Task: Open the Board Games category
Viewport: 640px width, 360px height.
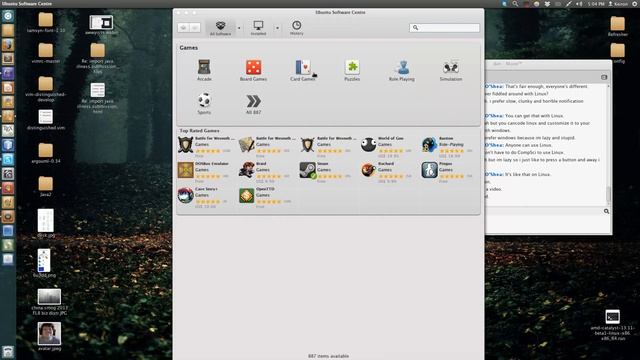Action: click(x=253, y=70)
